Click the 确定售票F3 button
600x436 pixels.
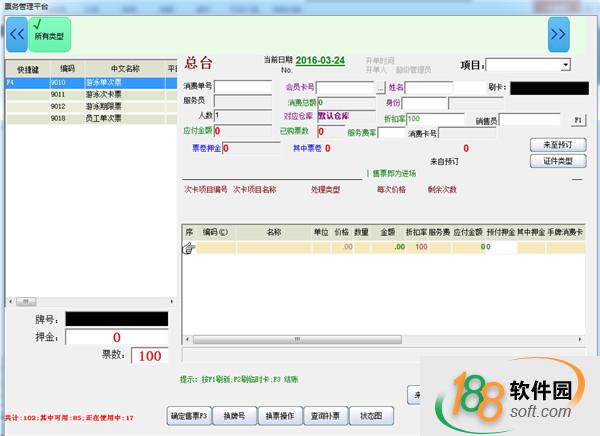point(190,415)
